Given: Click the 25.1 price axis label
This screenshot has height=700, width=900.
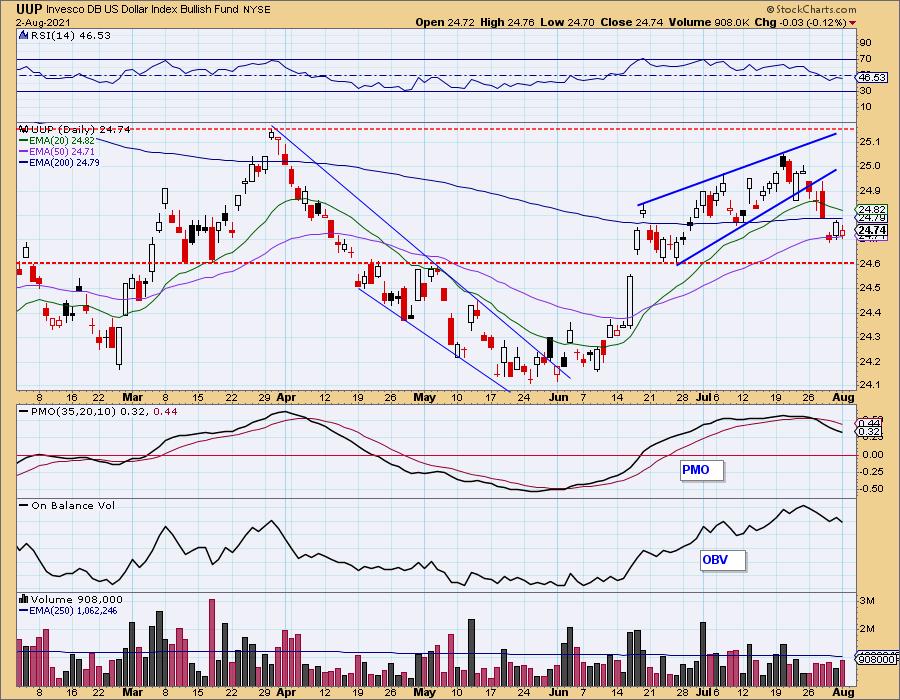Looking at the screenshot, I should [x=871, y=141].
